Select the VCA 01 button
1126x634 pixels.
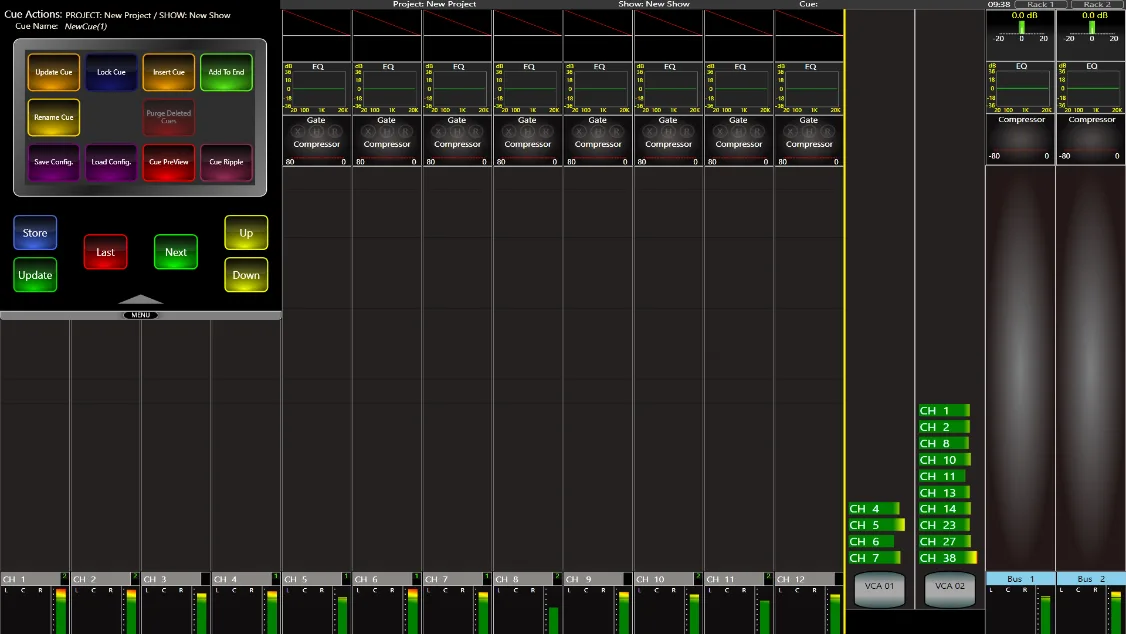(880, 589)
